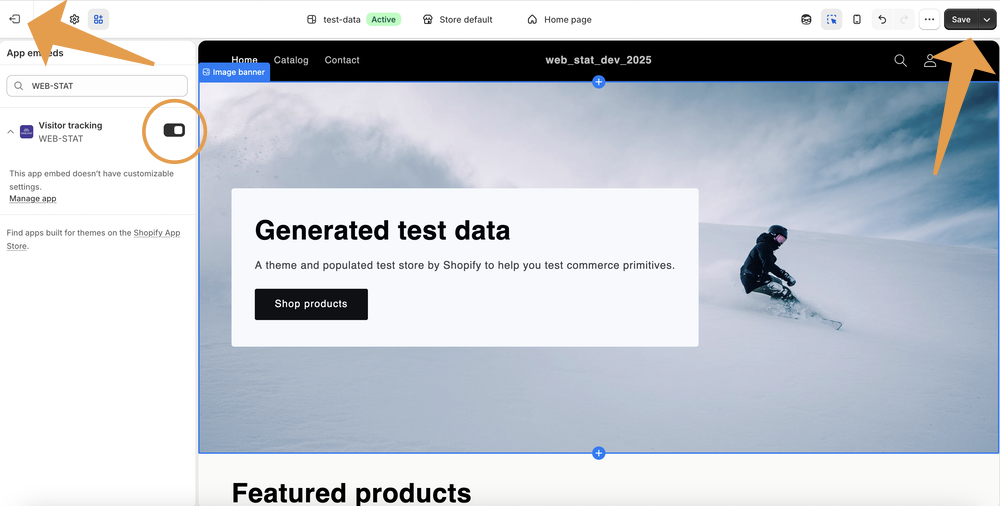Click the app embeds search field

[97, 86]
